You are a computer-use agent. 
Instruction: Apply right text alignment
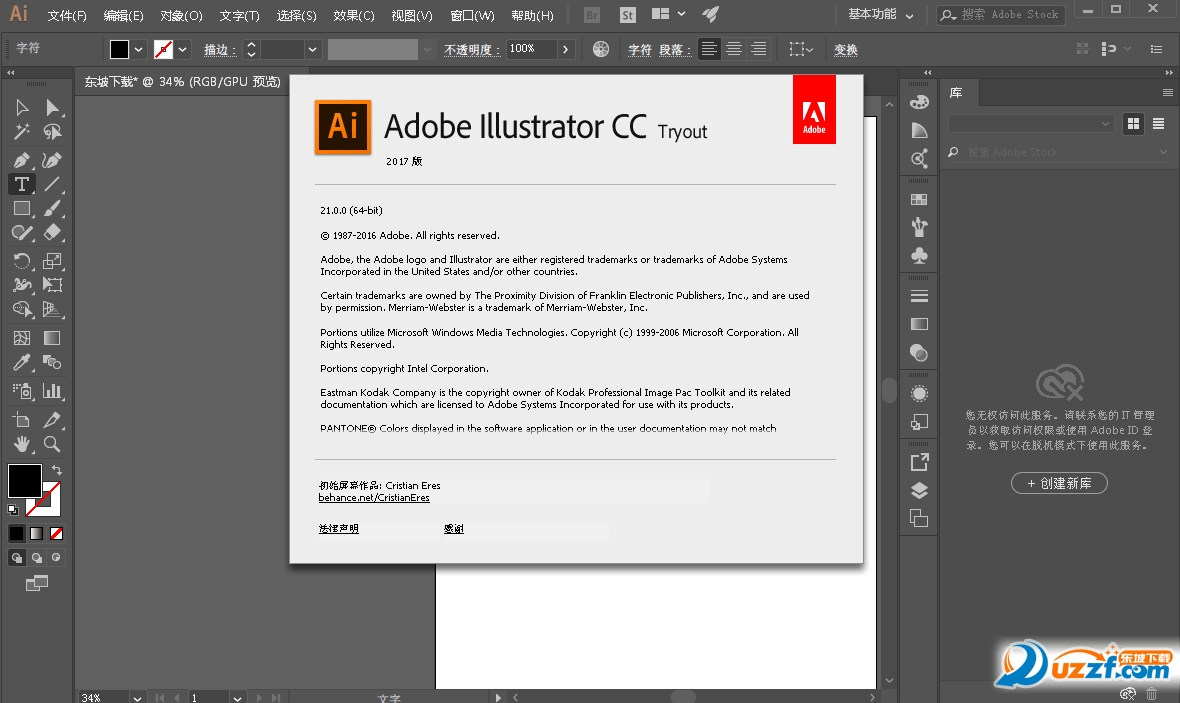coord(757,48)
